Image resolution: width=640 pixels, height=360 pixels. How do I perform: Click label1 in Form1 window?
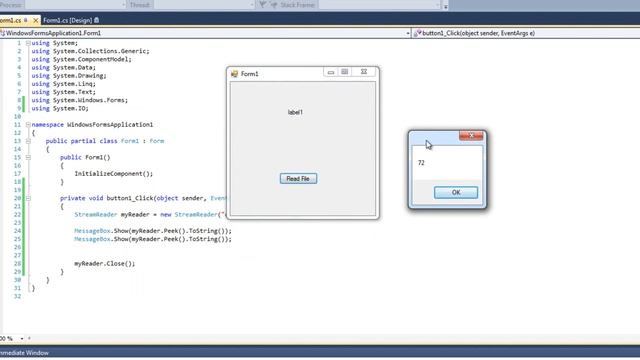(x=295, y=112)
